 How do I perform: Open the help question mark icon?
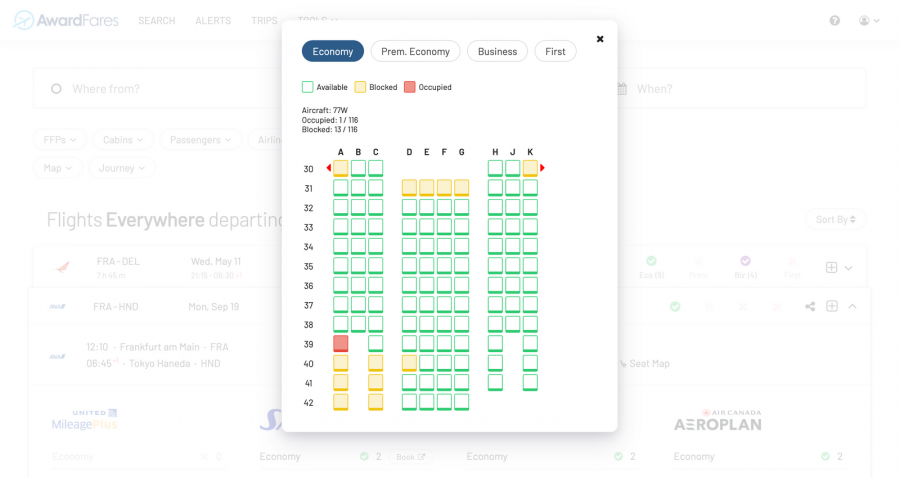[x=835, y=20]
